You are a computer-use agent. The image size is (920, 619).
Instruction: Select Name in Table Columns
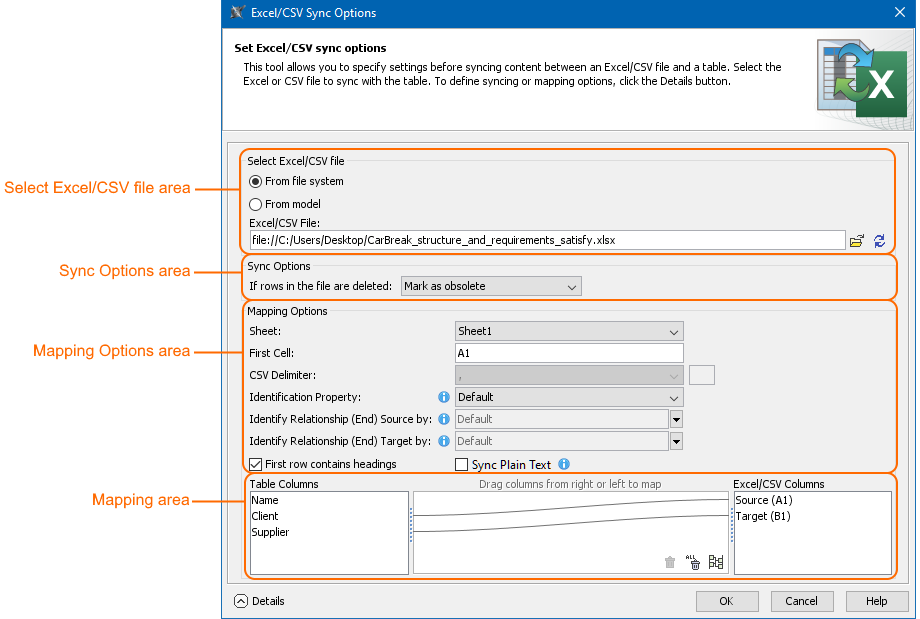point(265,500)
